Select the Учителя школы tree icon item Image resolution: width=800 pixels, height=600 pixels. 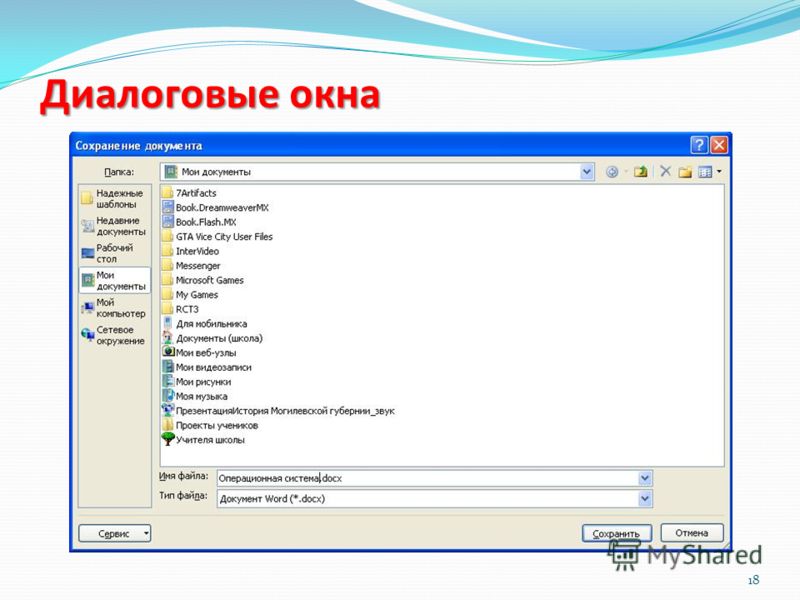(x=167, y=439)
